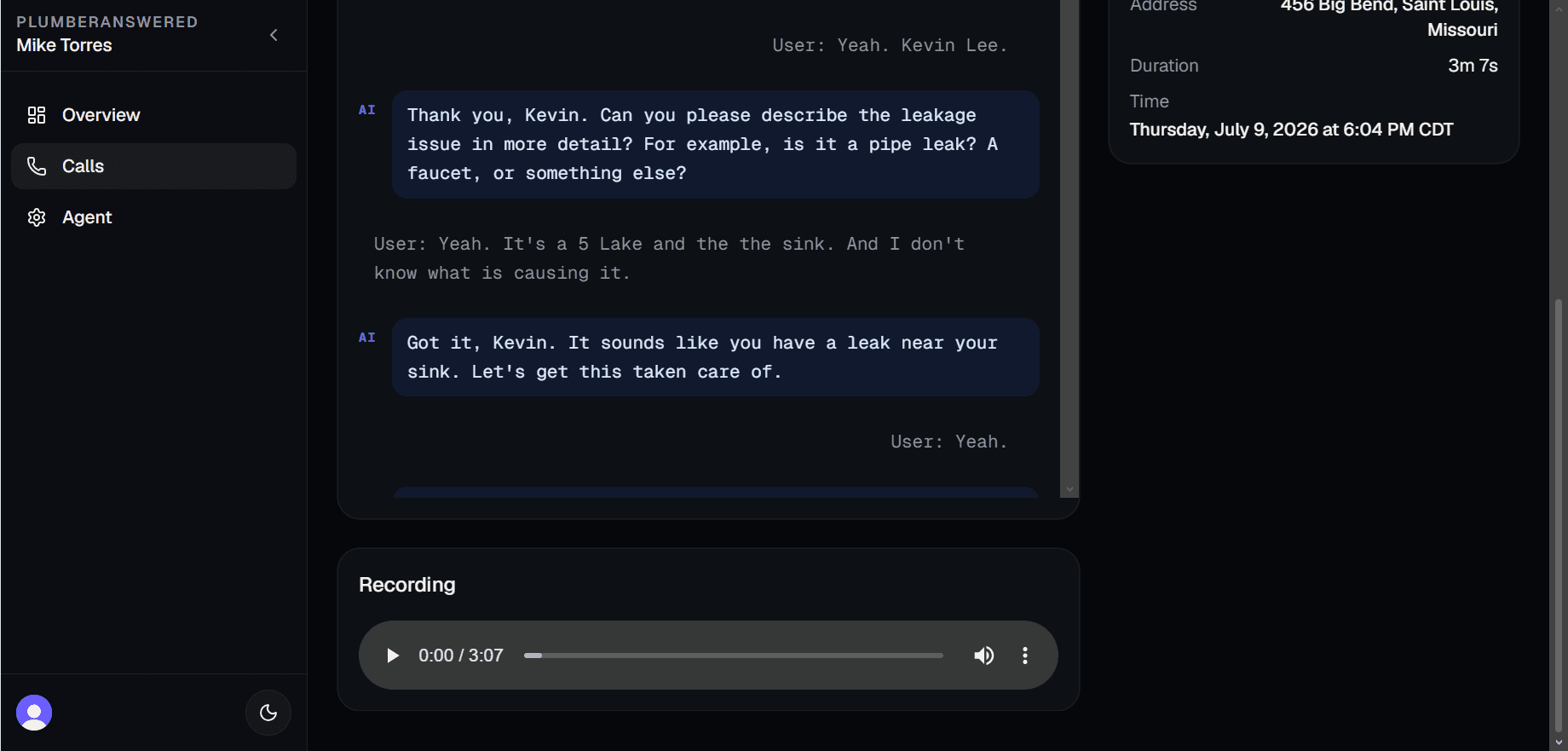Click the AI message asking to describe leakage
1568x751 pixels.
716,144
